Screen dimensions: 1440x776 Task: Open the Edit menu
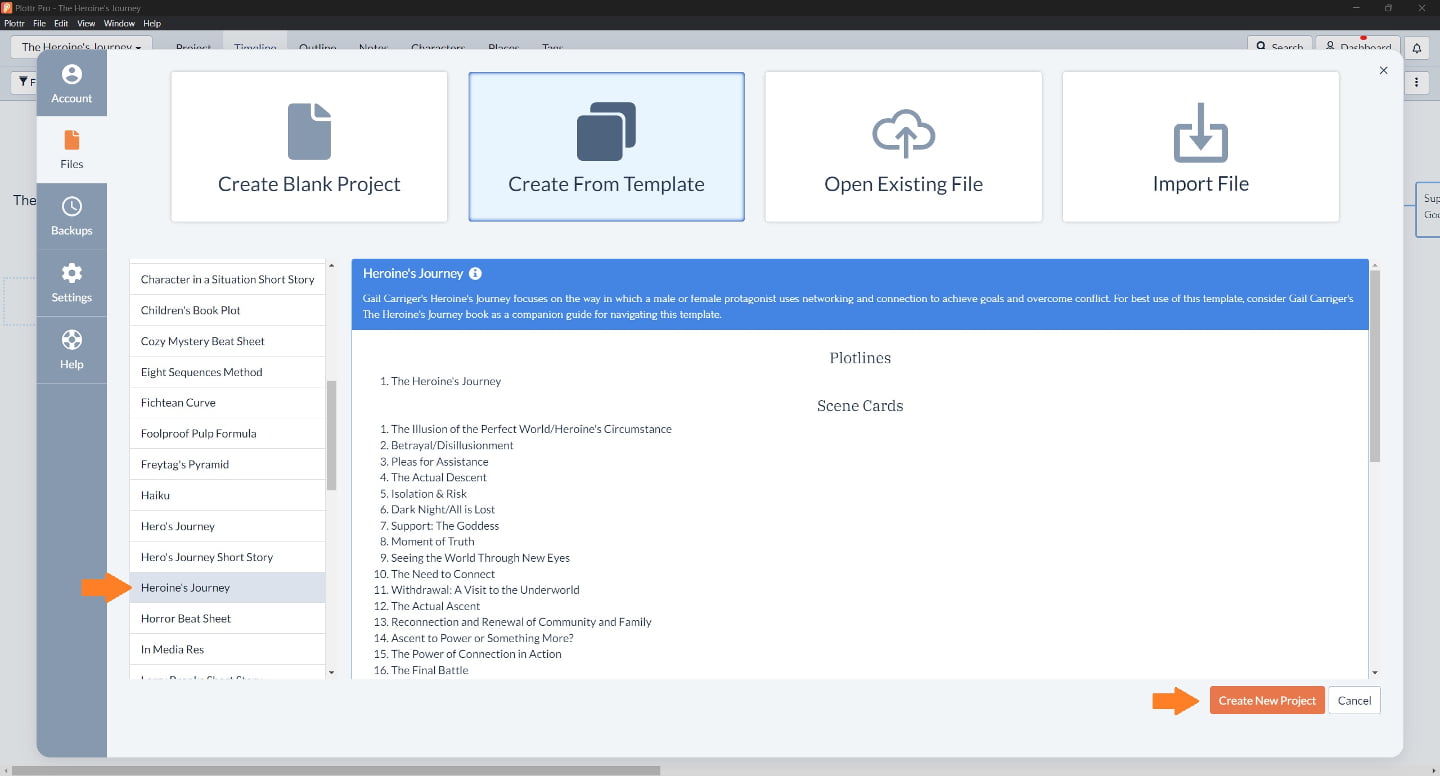click(x=61, y=23)
